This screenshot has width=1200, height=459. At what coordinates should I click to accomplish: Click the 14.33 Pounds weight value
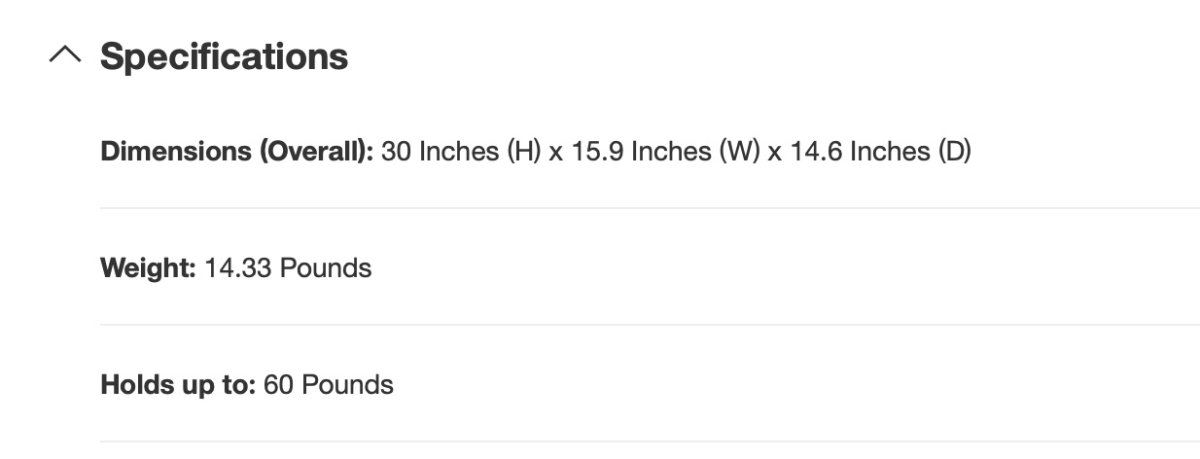(288, 268)
